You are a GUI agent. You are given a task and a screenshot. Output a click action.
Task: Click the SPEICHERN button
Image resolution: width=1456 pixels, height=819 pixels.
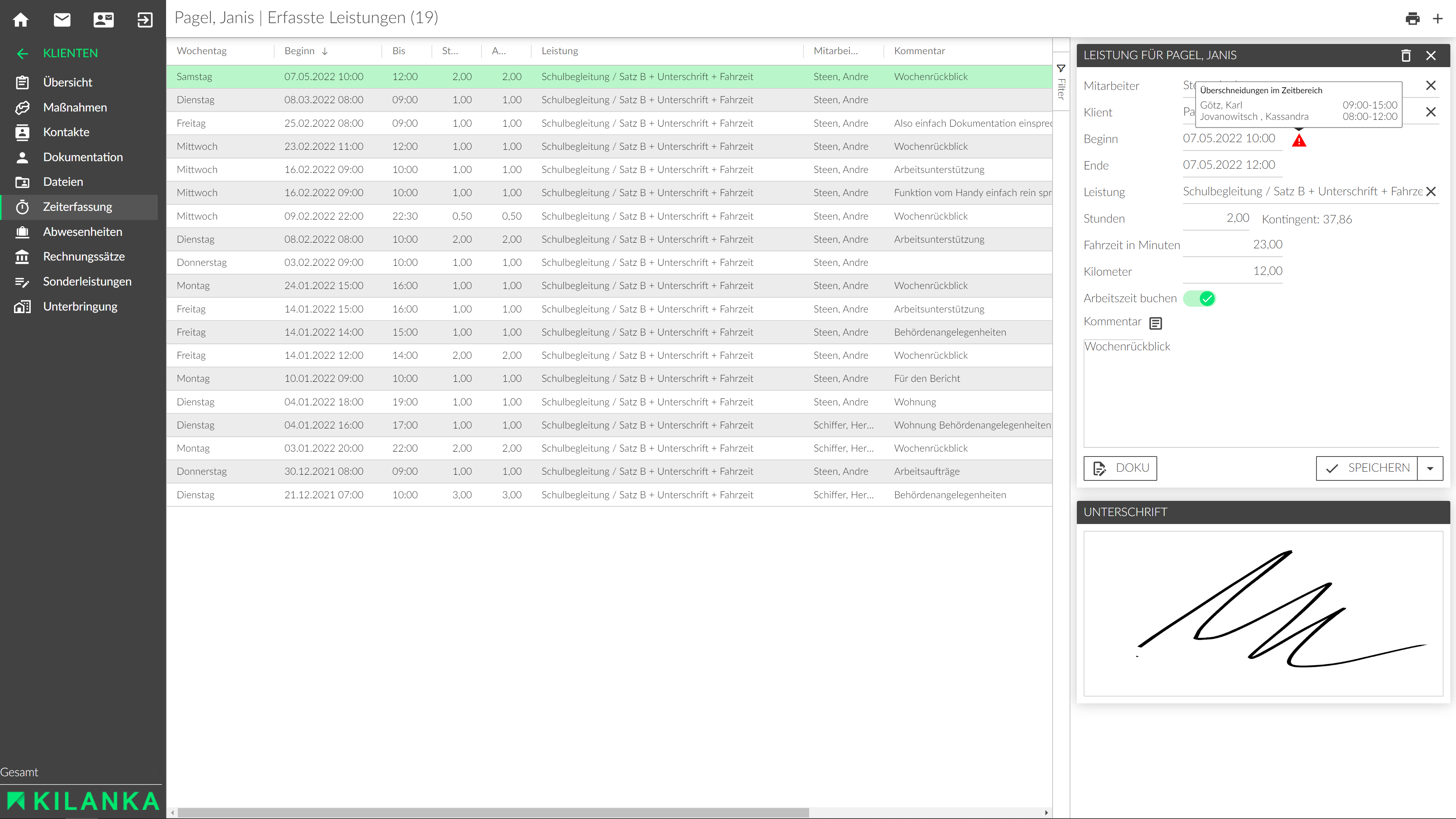click(1367, 468)
